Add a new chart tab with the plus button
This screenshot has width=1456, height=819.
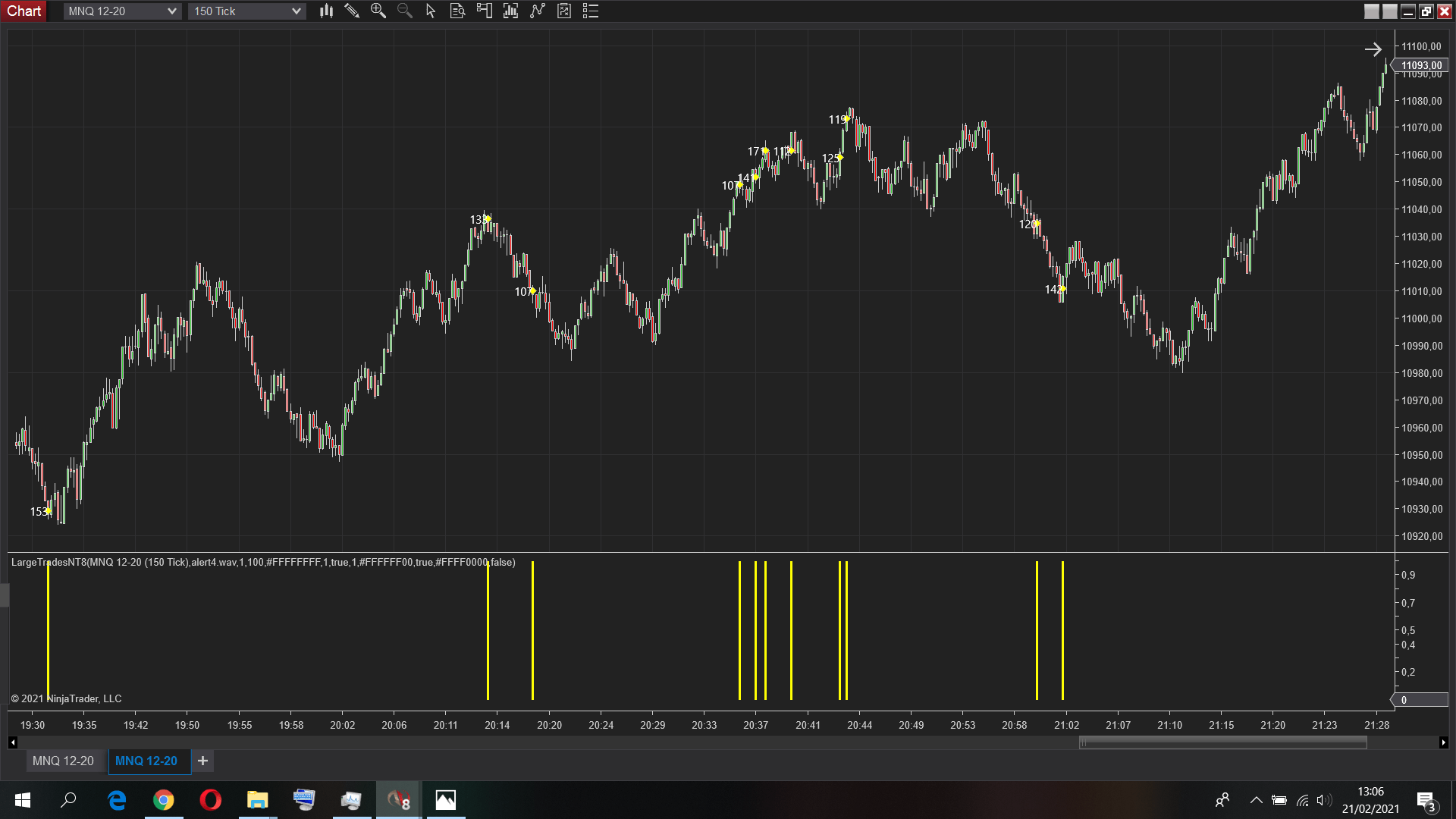click(202, 761)
